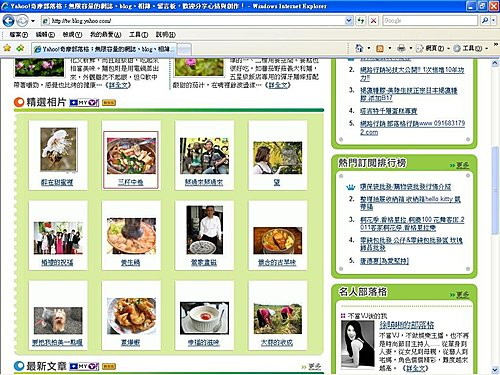Viewport: 500px width, 375px height.
Task: Click the orange RSS Feeds toolbar icon
Action: coord(380,49)
